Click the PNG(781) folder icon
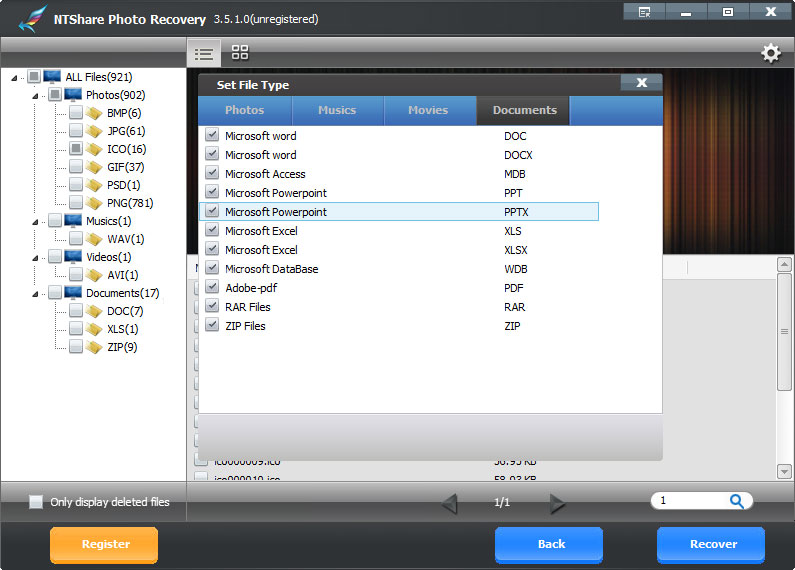 (94, 203)
